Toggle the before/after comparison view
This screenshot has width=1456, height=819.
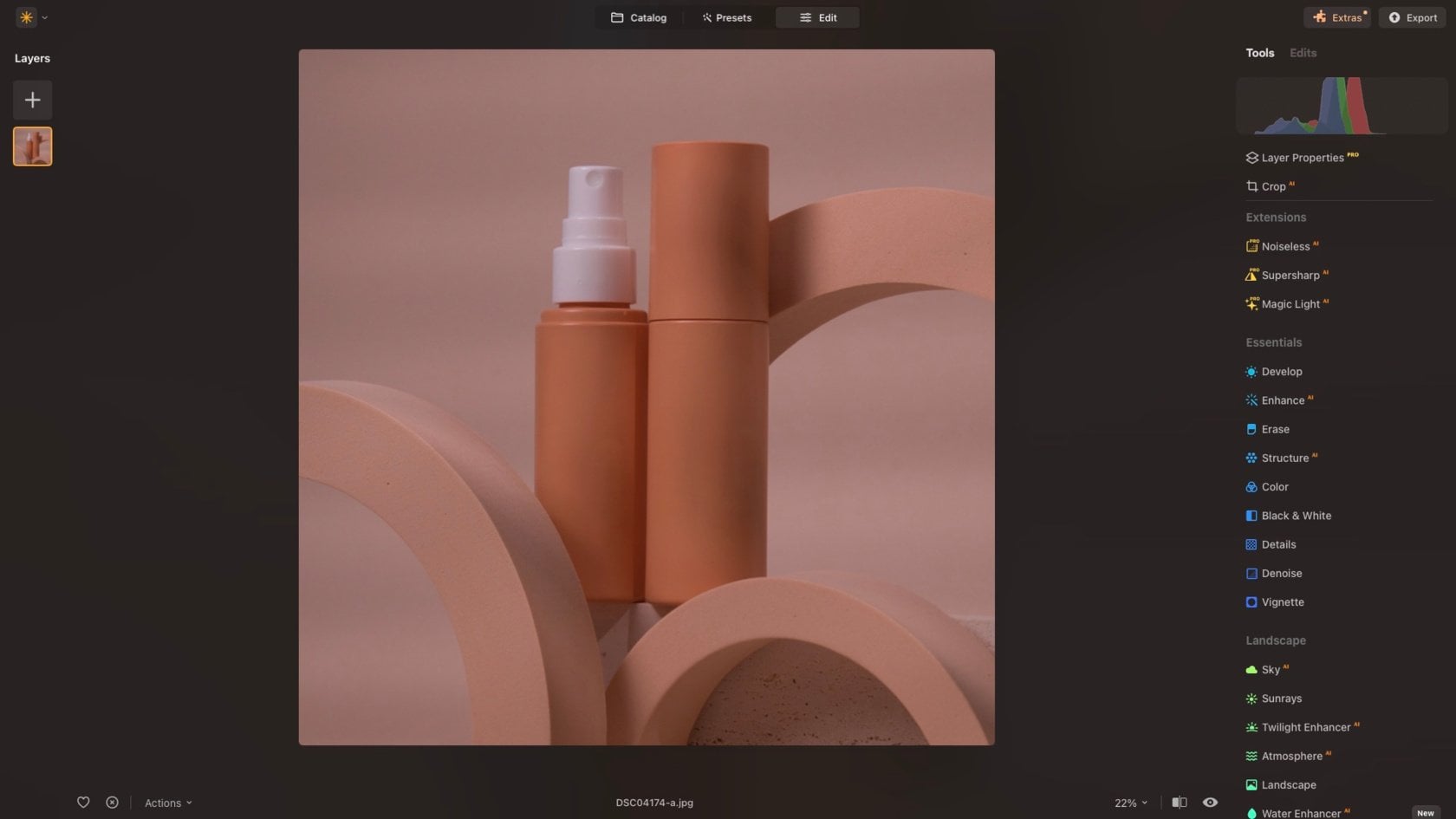point(1180,803)
